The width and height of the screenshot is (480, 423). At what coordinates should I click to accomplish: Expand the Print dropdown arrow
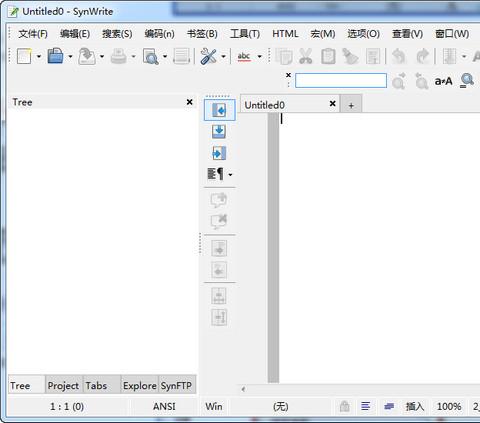tap(133, 57)
